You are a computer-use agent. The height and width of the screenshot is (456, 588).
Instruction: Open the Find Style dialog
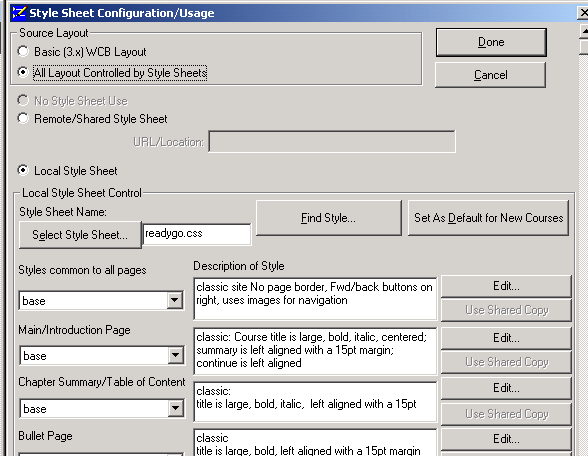[328, 218]
